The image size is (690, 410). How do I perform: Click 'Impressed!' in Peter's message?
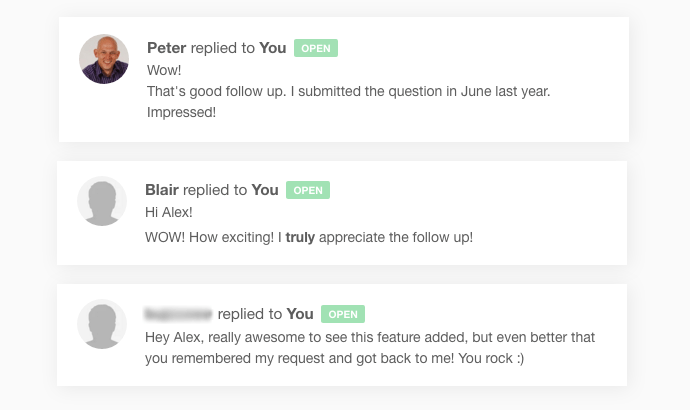tap(182, 112)
